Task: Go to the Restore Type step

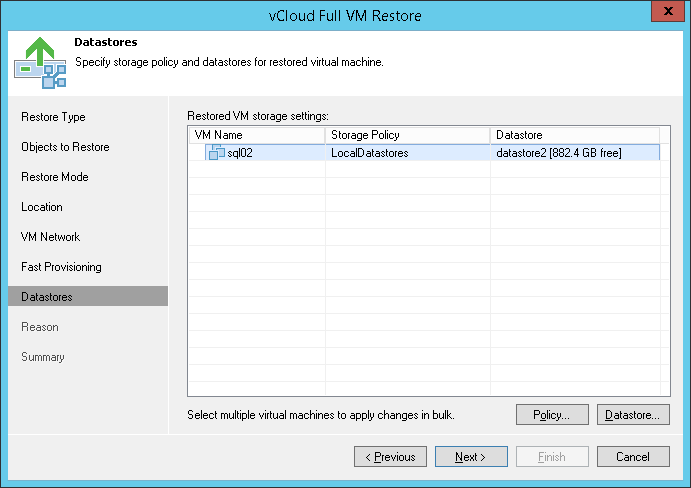Action: [54, 117]
